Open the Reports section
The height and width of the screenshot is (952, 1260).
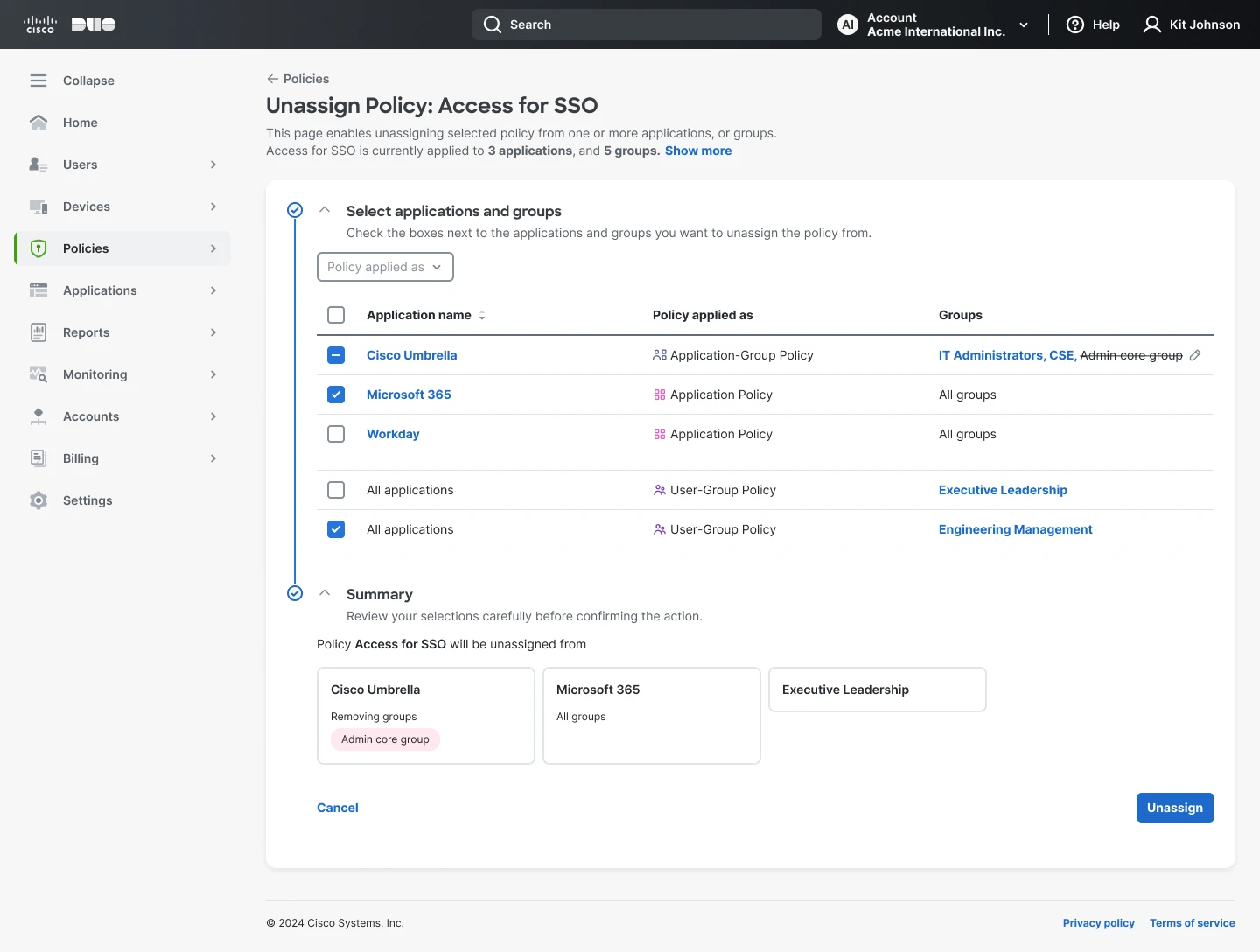(x=86, y=332)
